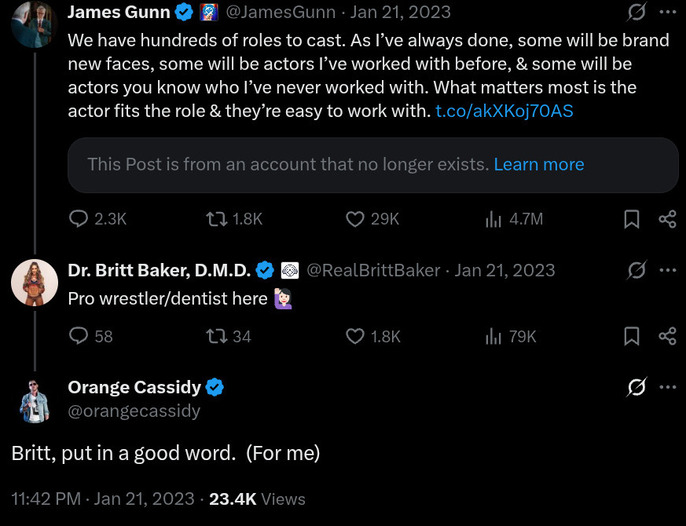This screenshot has height=526, width=686.
Task: Open Grok icon on James Gunn's post
Action: coord(634,13)
